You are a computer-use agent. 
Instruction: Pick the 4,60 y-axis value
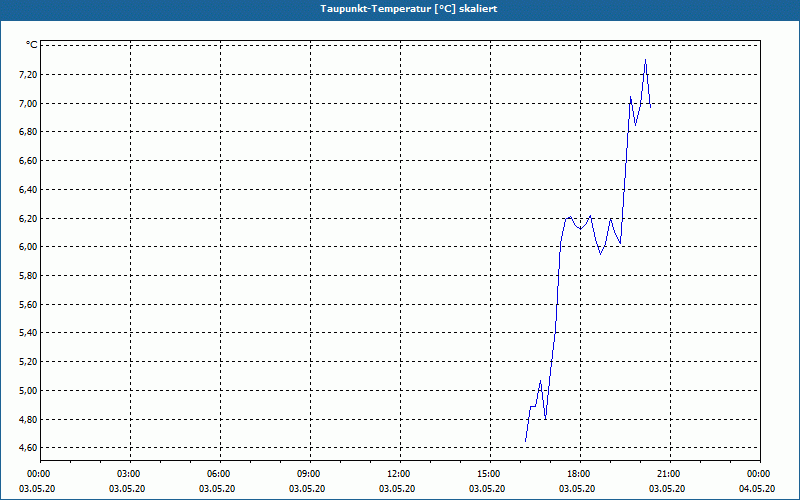29,448
